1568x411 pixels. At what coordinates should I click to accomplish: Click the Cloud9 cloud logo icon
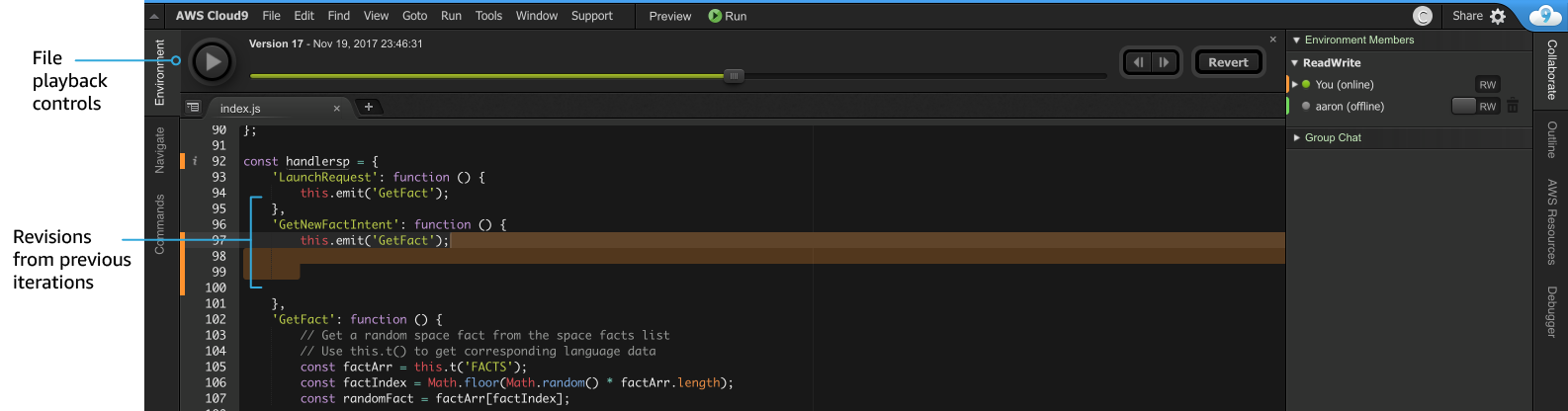(1545, 16)
